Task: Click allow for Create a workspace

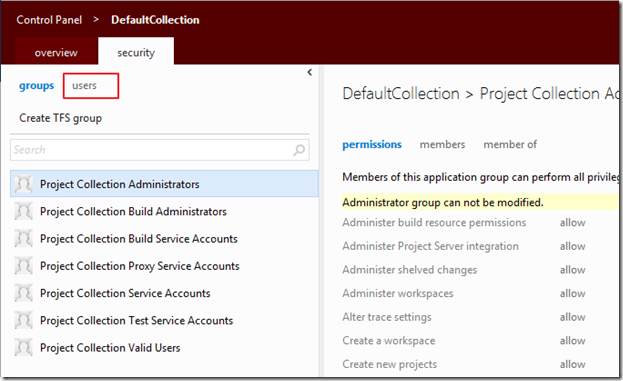Action: 573,340
